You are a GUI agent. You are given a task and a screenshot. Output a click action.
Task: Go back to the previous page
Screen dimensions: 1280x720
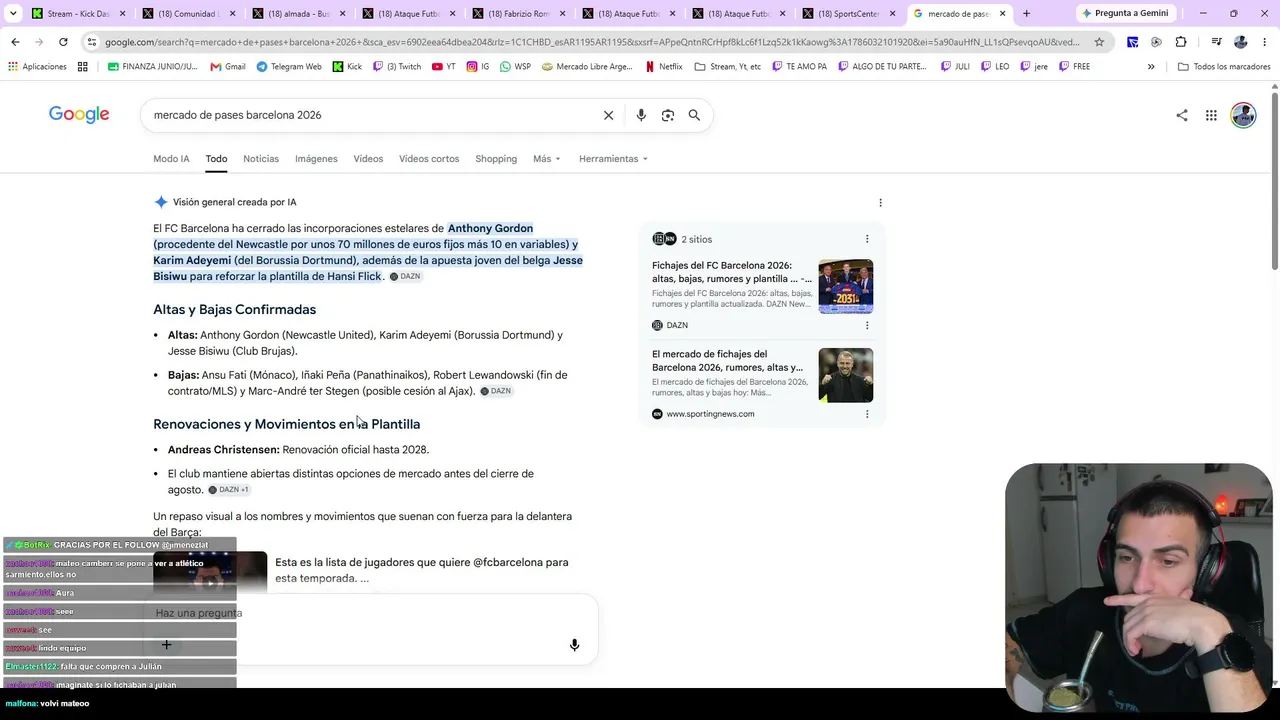tap(15, 42)
